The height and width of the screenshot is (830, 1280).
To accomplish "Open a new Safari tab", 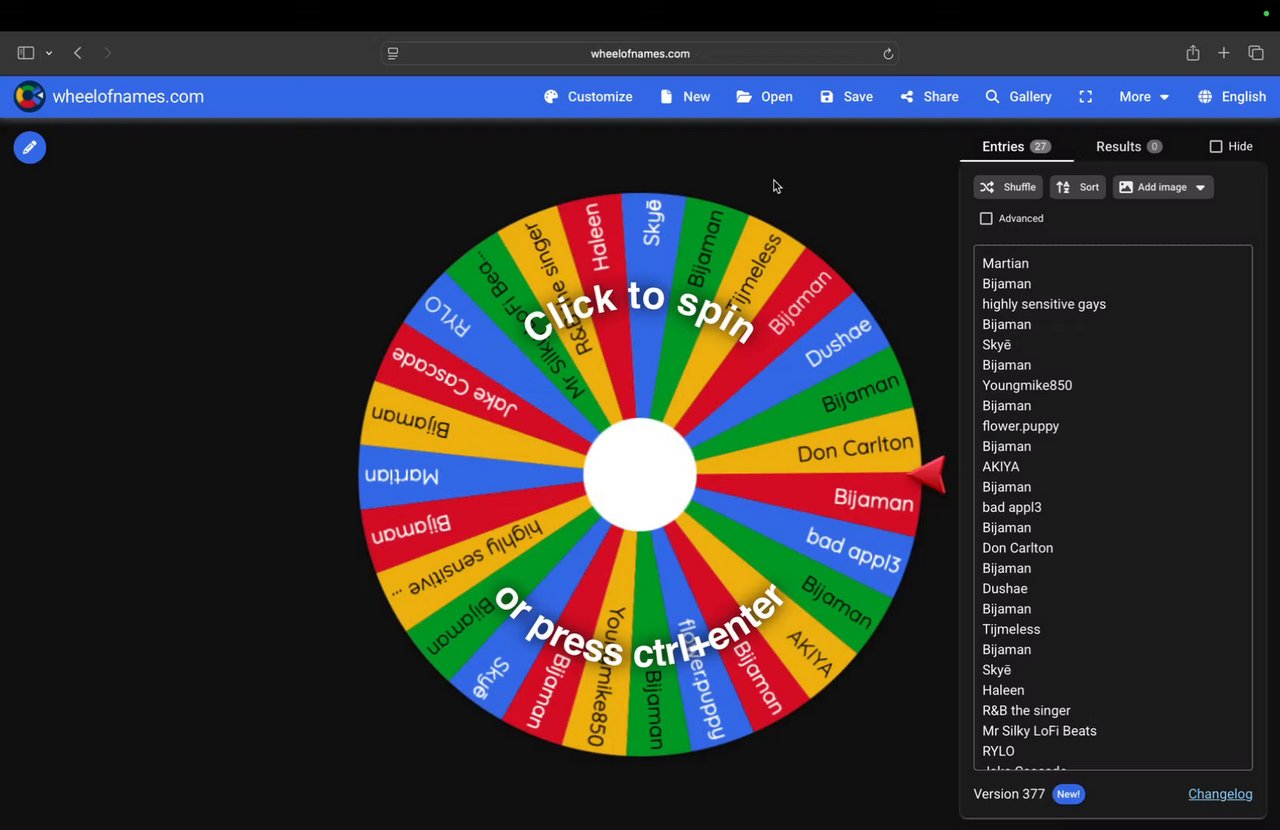I will click(1224, 53).
